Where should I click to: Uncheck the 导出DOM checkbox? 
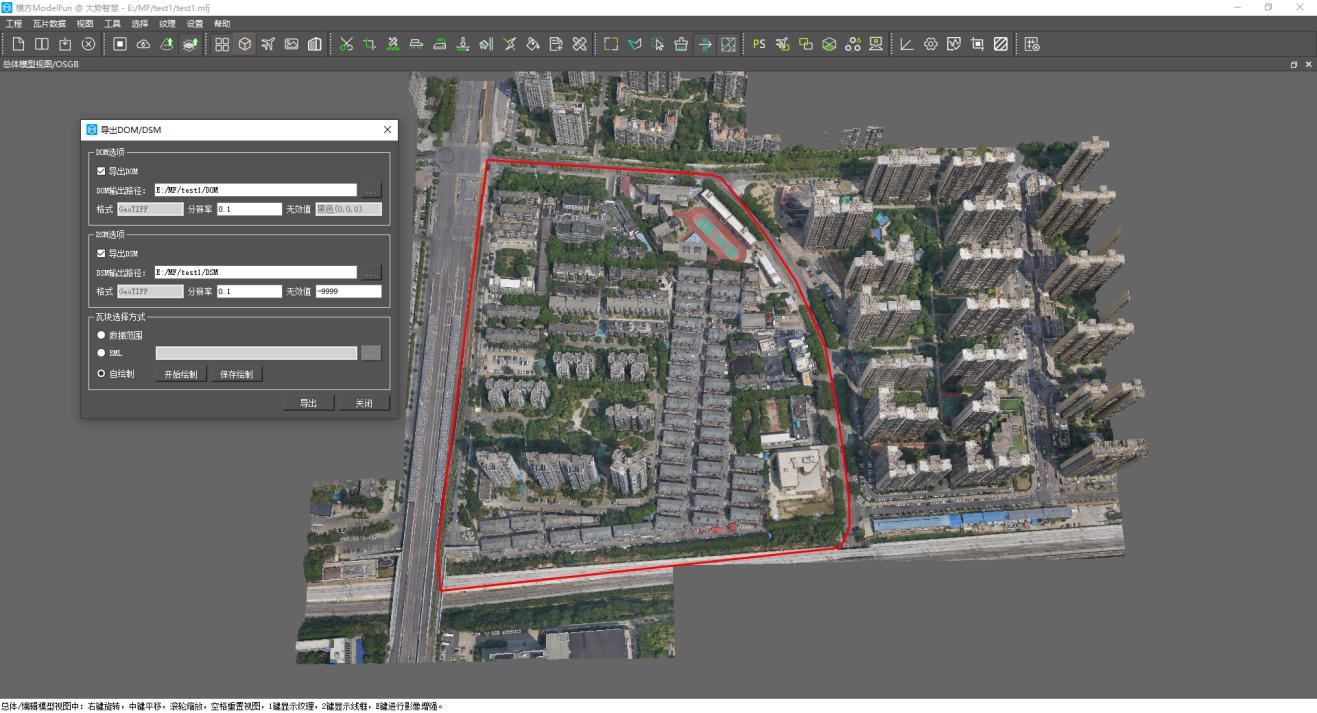pos(101,171)
